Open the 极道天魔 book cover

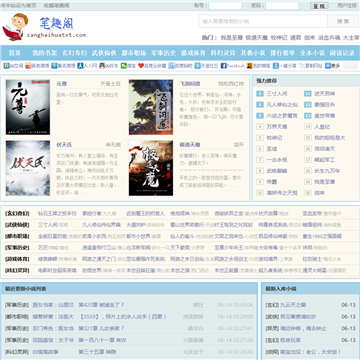click(151, 168)
